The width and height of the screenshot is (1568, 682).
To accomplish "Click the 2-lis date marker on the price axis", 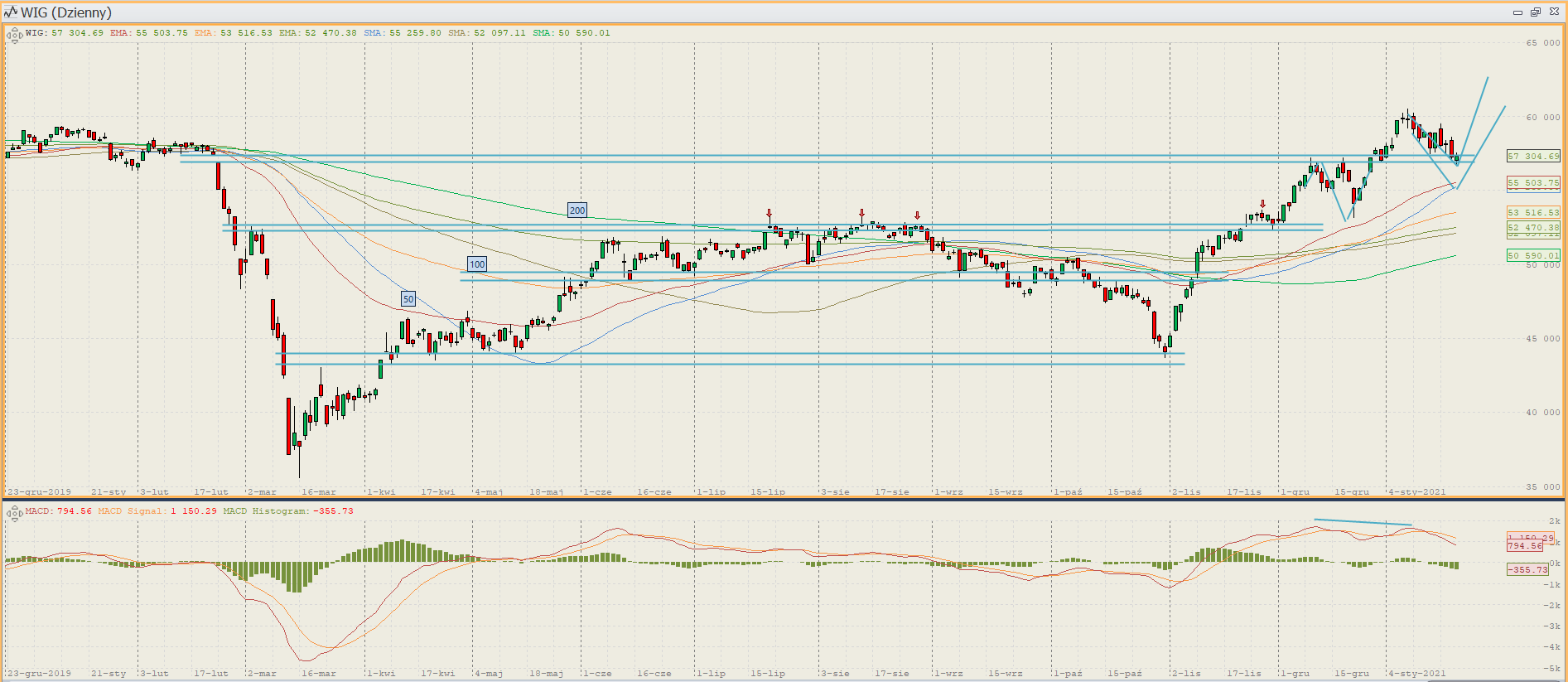I will coord(1186,491).
